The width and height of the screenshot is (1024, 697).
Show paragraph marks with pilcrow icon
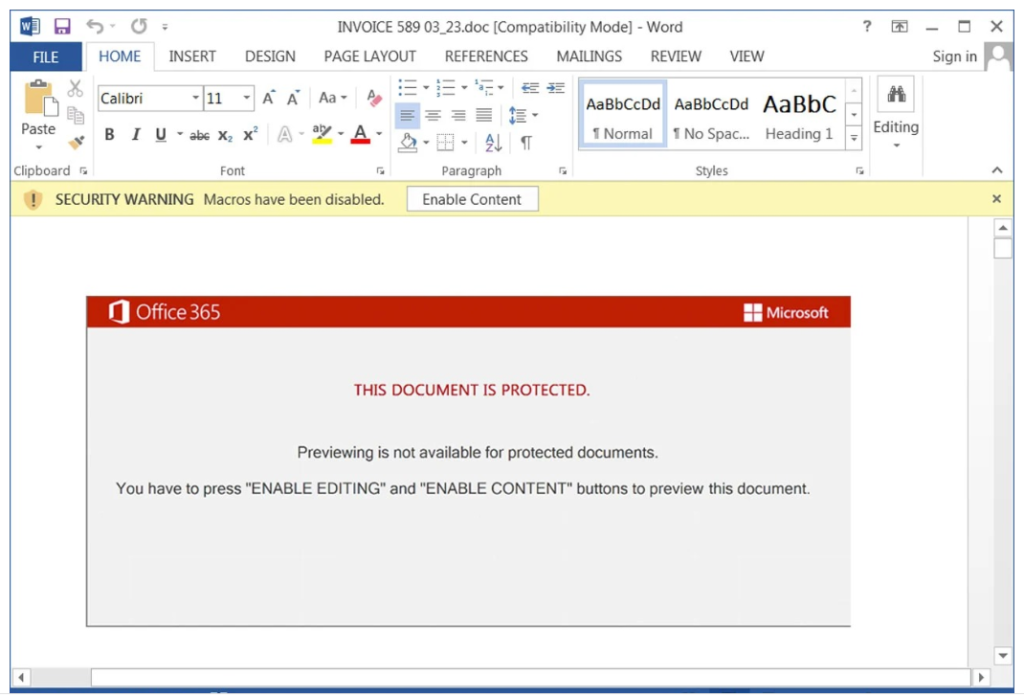(x=526, y=142)
